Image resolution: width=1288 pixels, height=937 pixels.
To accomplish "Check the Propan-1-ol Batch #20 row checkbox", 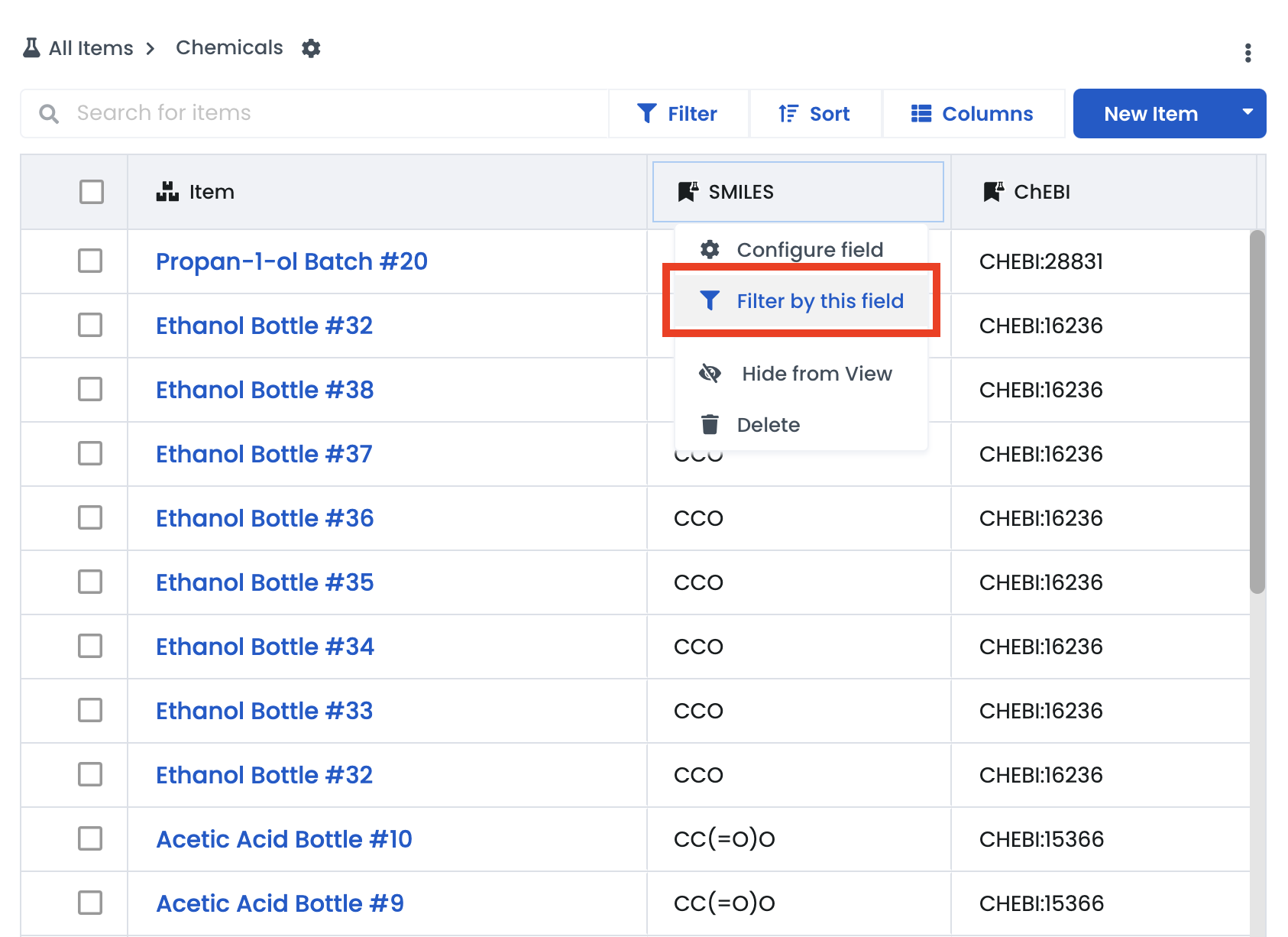I will click(90, 261).
